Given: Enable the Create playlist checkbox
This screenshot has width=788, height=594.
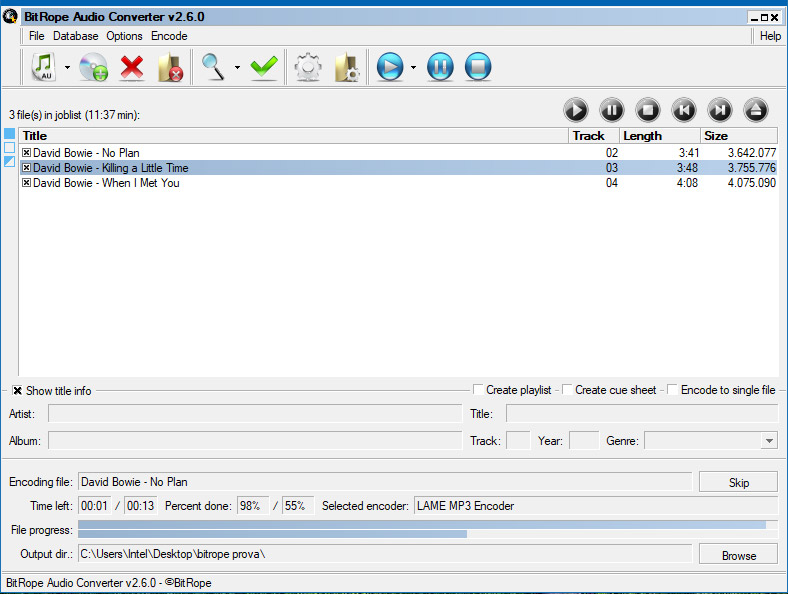Looking at the screenshot, I should [479, 390].
